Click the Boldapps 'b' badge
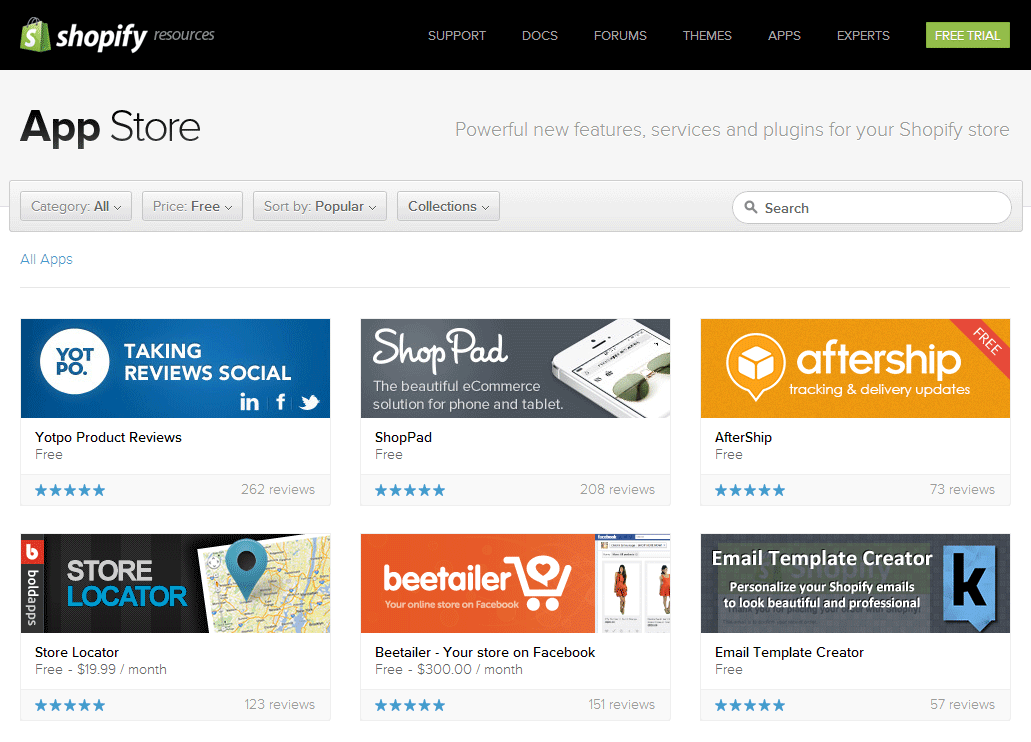 [x=32, y=551]
